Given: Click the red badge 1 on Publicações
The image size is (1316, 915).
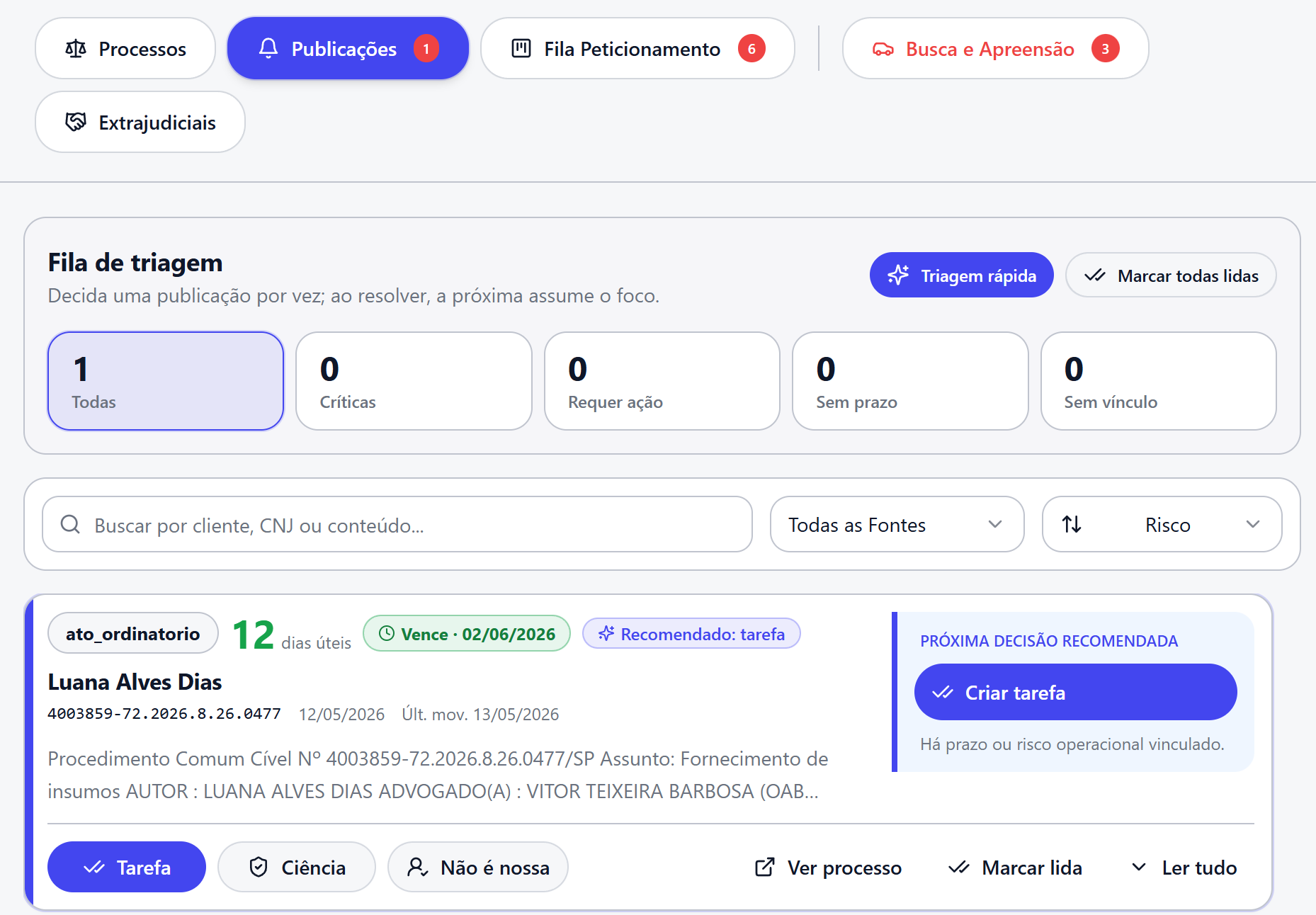Looking at the screenshot, I should [426, 49].
